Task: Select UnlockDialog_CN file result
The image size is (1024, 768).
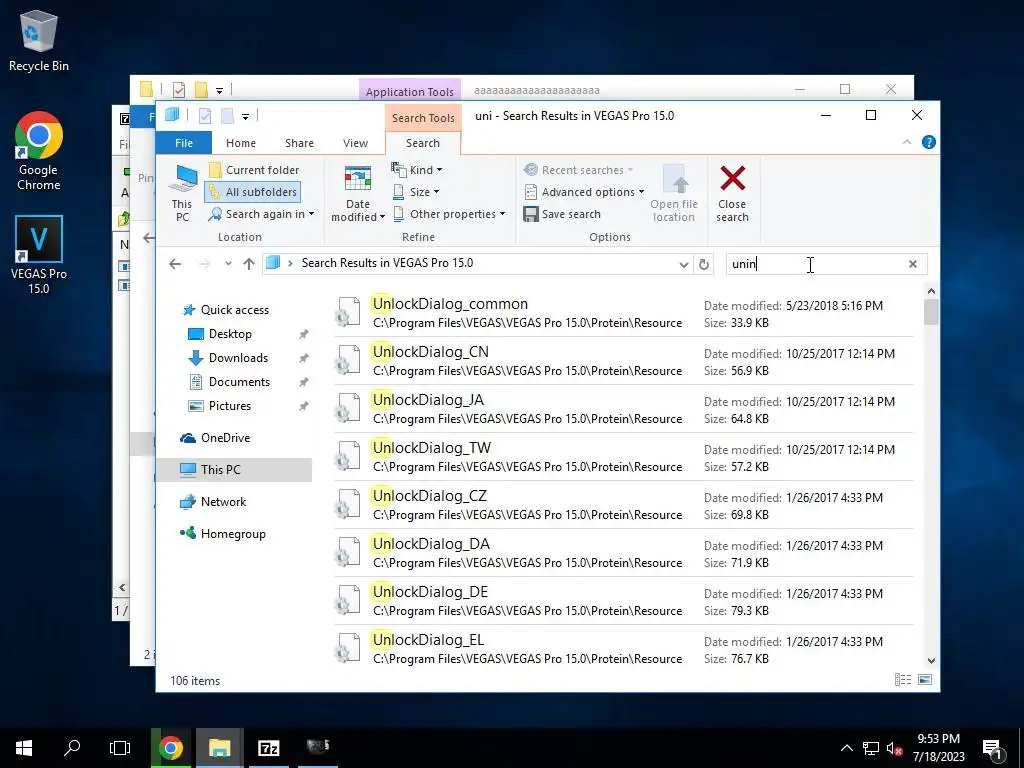Action: pos(623,360)
